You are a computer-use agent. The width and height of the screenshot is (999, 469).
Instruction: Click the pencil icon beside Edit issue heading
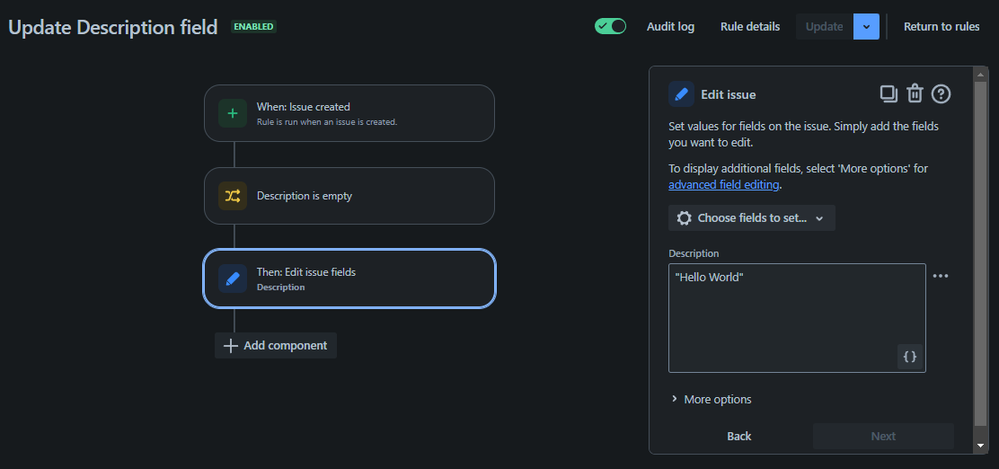pyautogui.click(x=681, y=94)
